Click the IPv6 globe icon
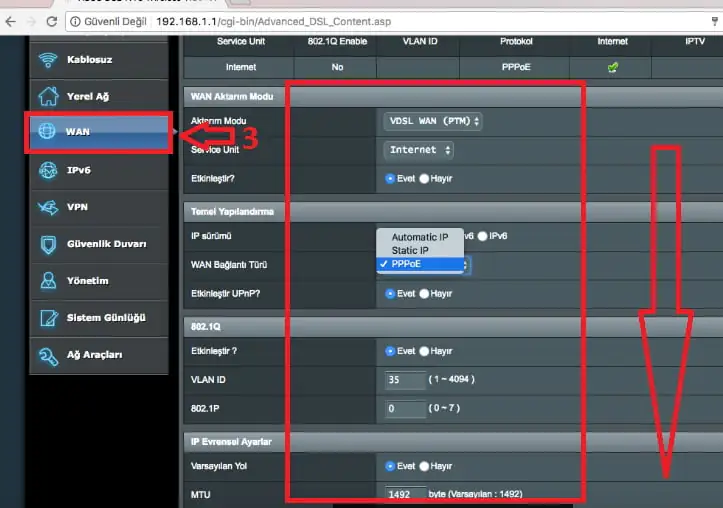 [x=48, y=170]
